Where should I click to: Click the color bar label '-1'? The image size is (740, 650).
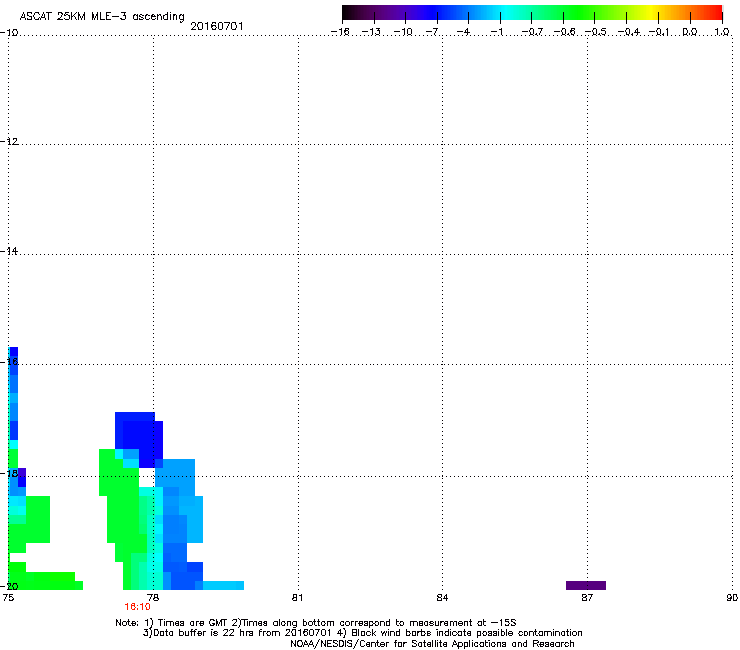[496, 32]
